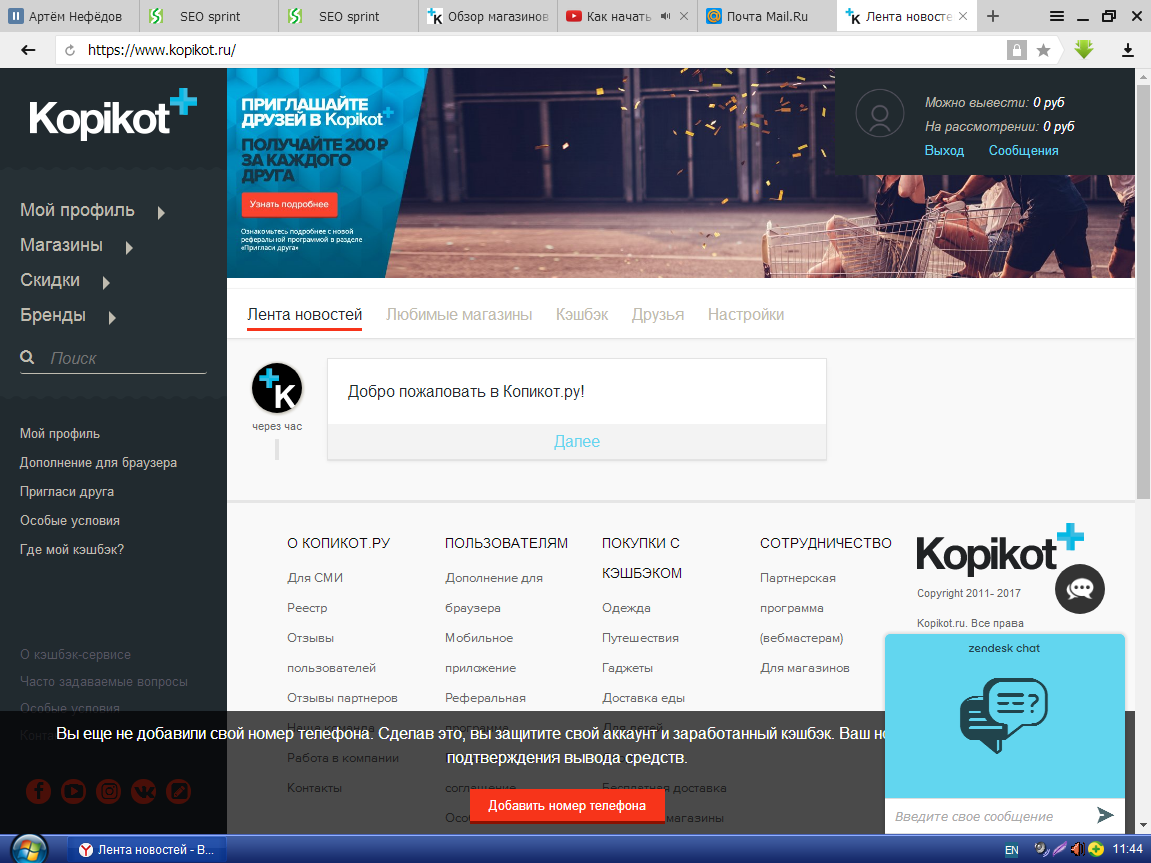Open the Facebook social icon
Viewport: 1151px width, 863px height.
coord(38,790)
